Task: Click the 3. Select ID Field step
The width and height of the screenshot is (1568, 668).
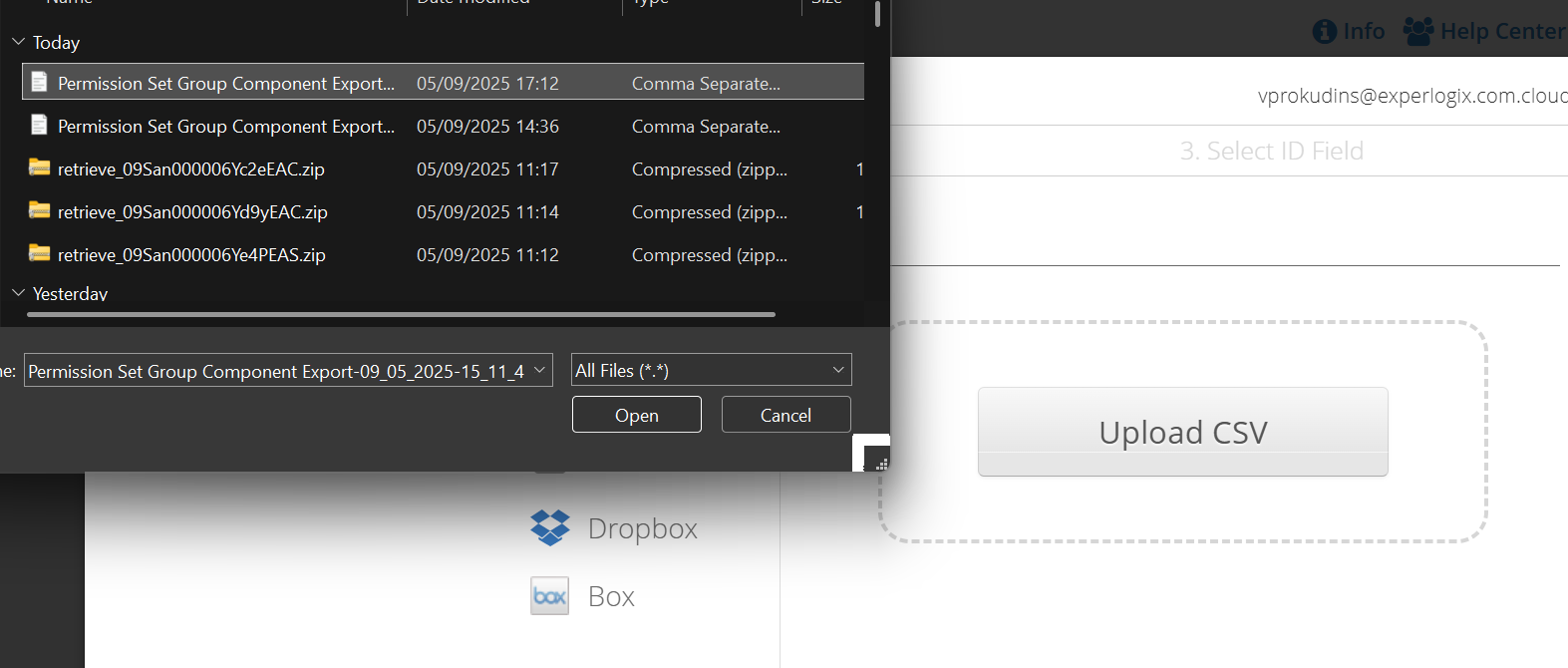Action: (x=1272, y=151)
